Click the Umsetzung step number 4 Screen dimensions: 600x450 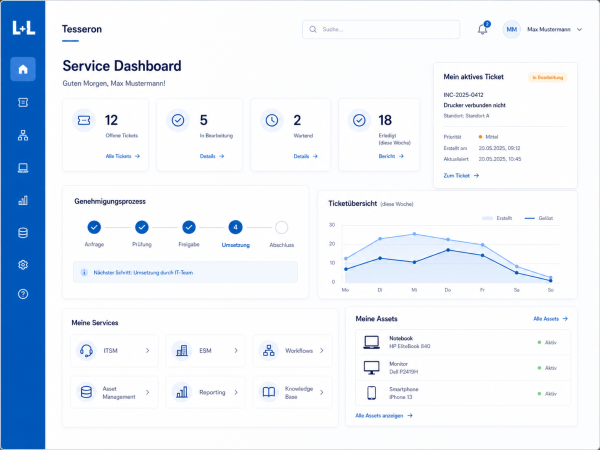[235, 227]
